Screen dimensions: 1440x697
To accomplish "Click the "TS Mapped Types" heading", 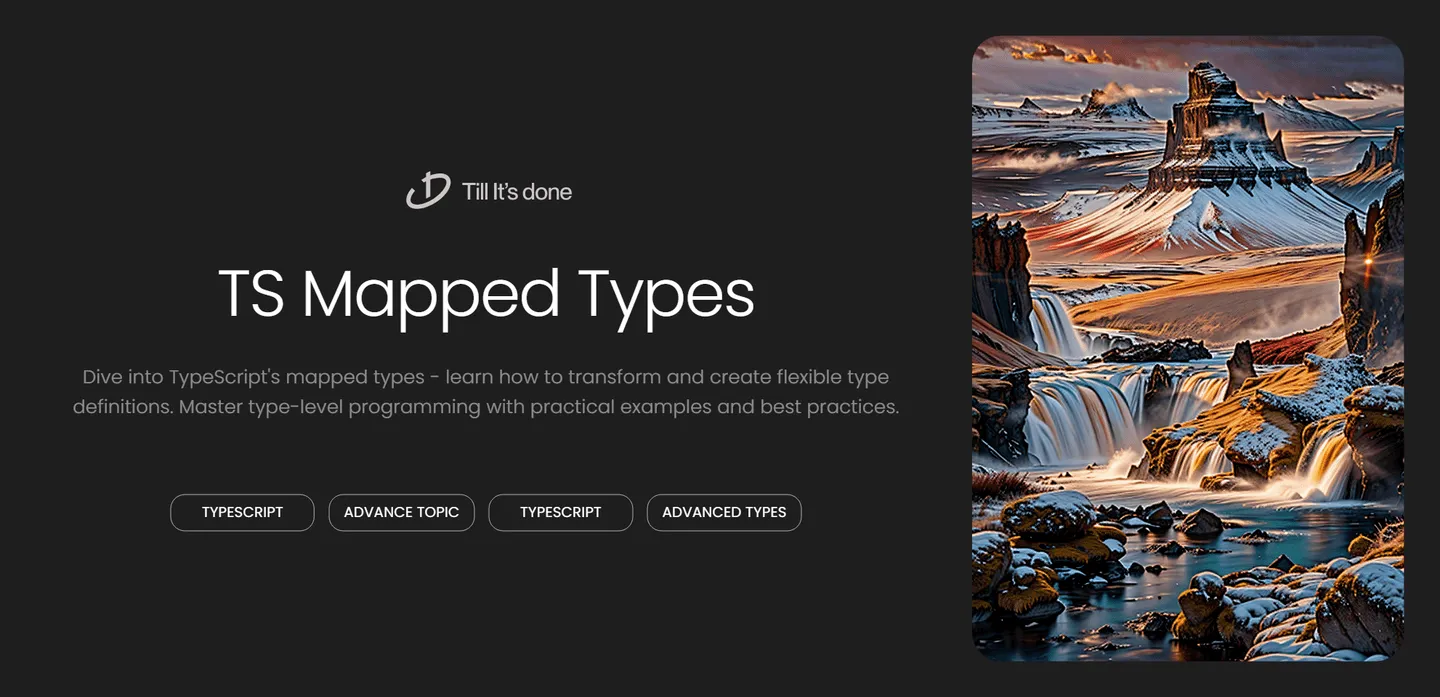I will (x=486, y=294).
